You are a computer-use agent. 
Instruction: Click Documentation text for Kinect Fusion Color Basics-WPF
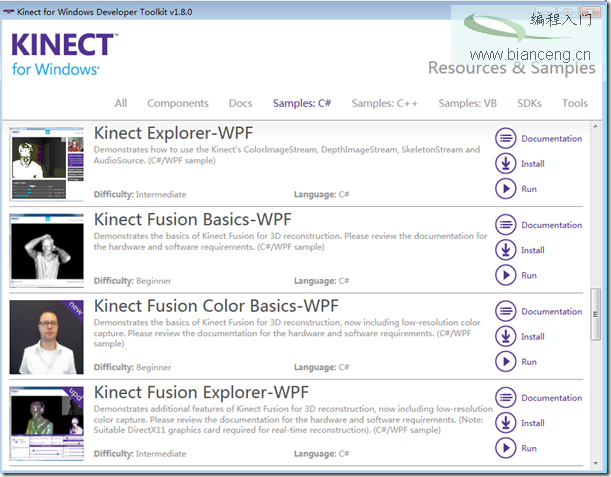click(552, 312)
